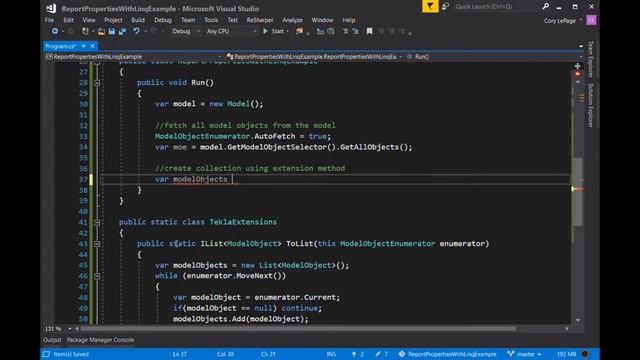Screen dimensions: 640x360
Task: Open the Tools menu
Action: 211,20
